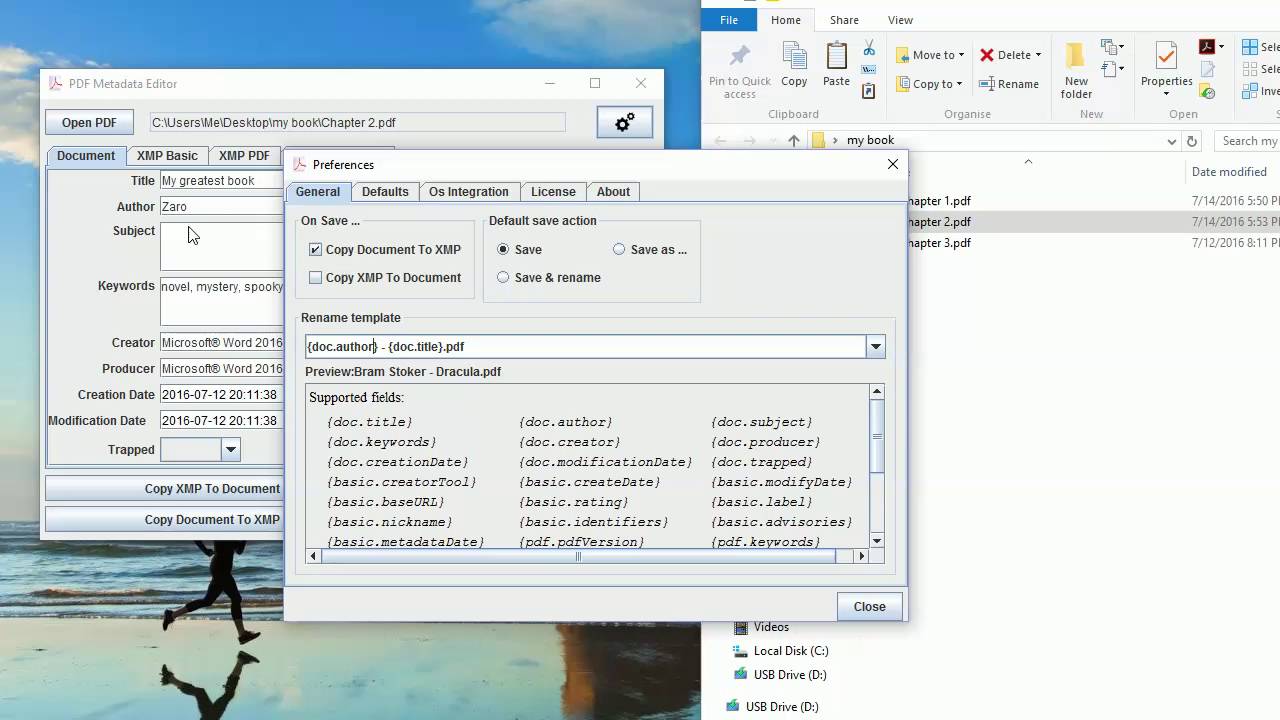
Task: Expand the Copy to dropdown in Explorer
Action: tap(959, 84)
